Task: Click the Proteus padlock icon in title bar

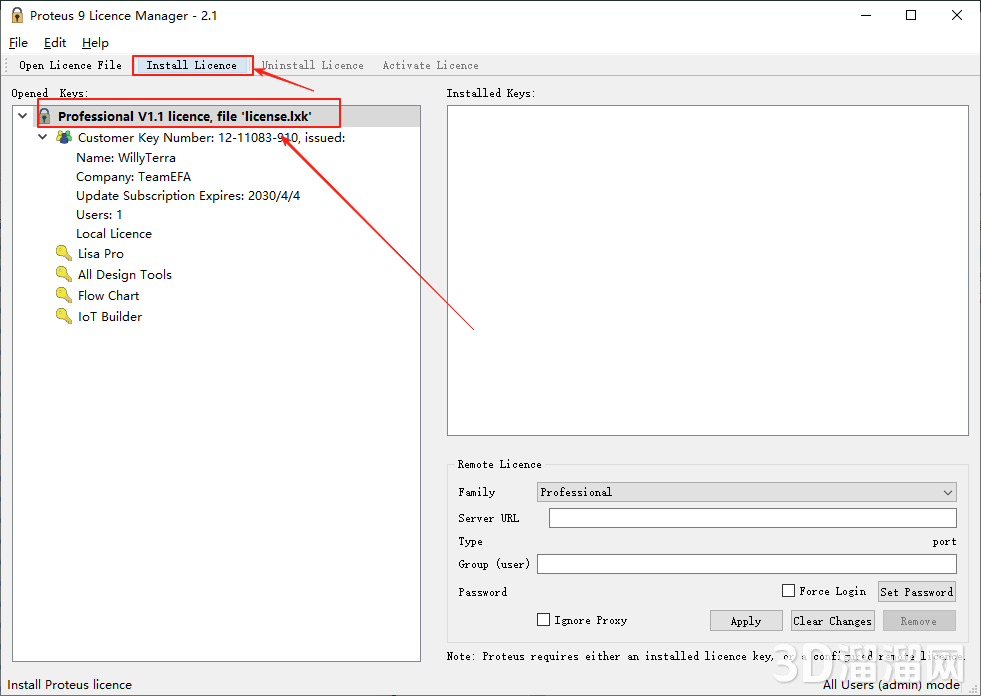Action: 16,15
